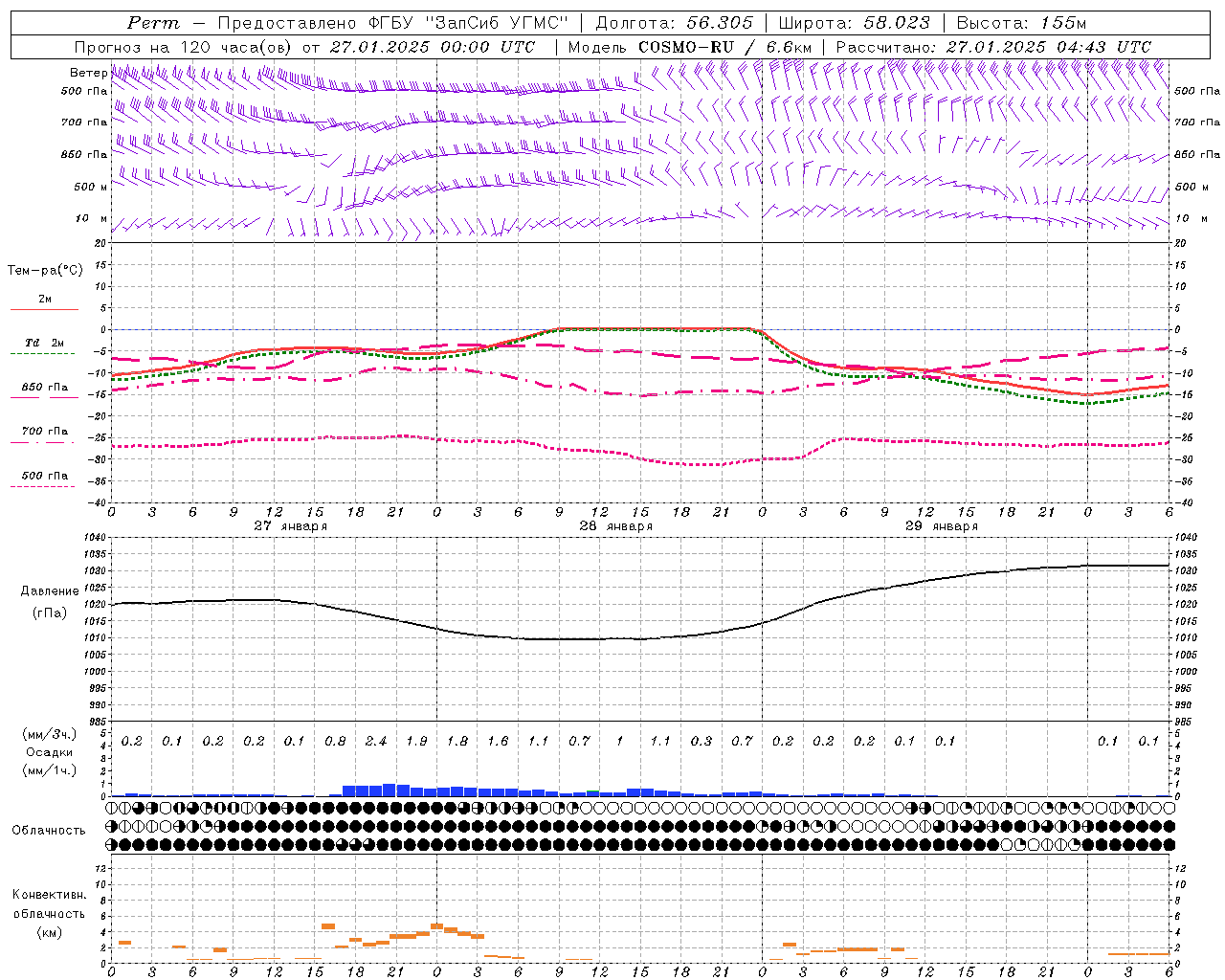This screenshot has width=1225, height=980.
Task: Click "Рассчитано: 27.01.2025 04:43 UTC" timestamp
Action: [993, 47]
